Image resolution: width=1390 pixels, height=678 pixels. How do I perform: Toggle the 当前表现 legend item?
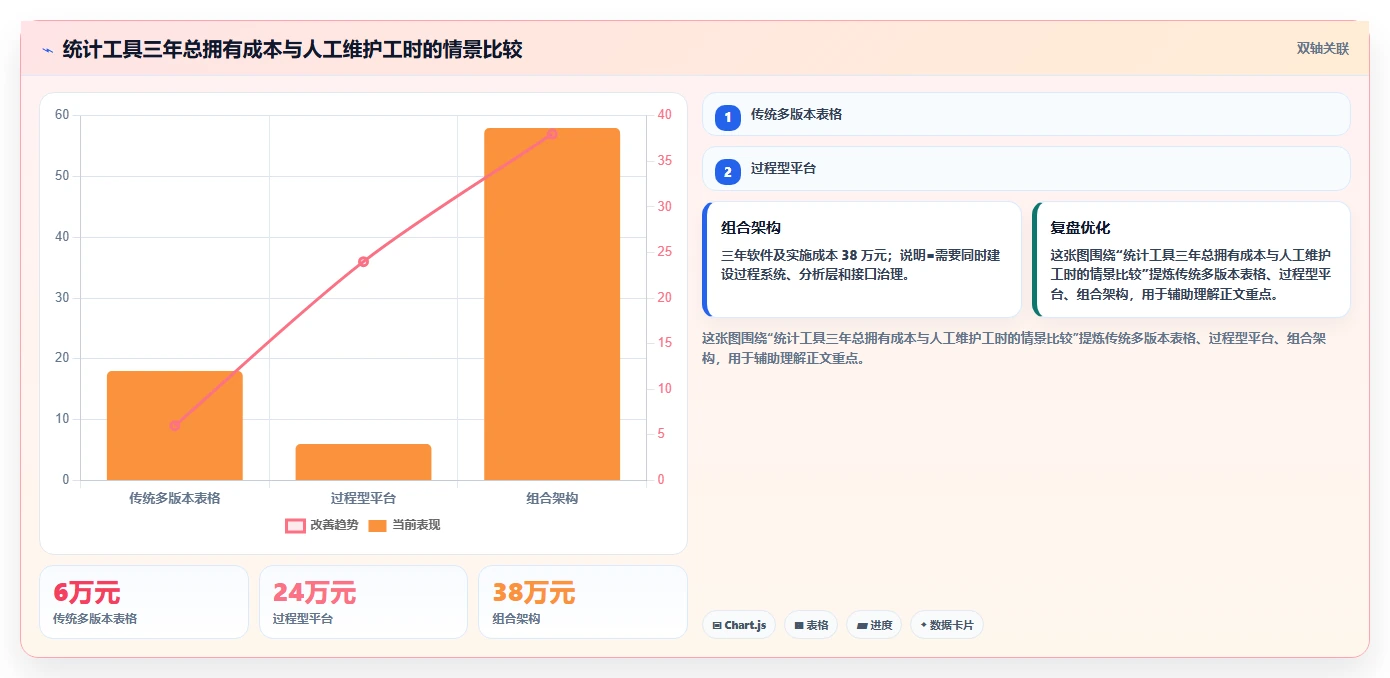[x=404, y=525]
